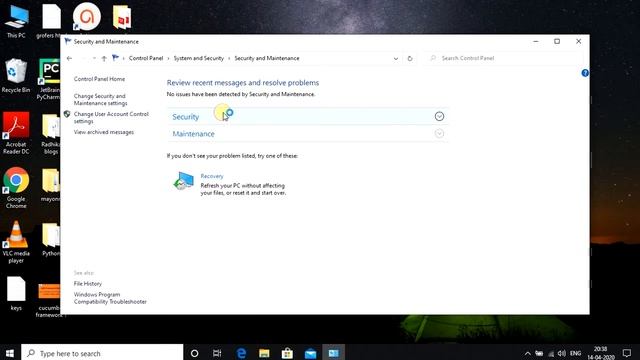The height and width of the screenshot is (360, 640).
Task: Go up one level with the up arrow
Action: point(104,58)
